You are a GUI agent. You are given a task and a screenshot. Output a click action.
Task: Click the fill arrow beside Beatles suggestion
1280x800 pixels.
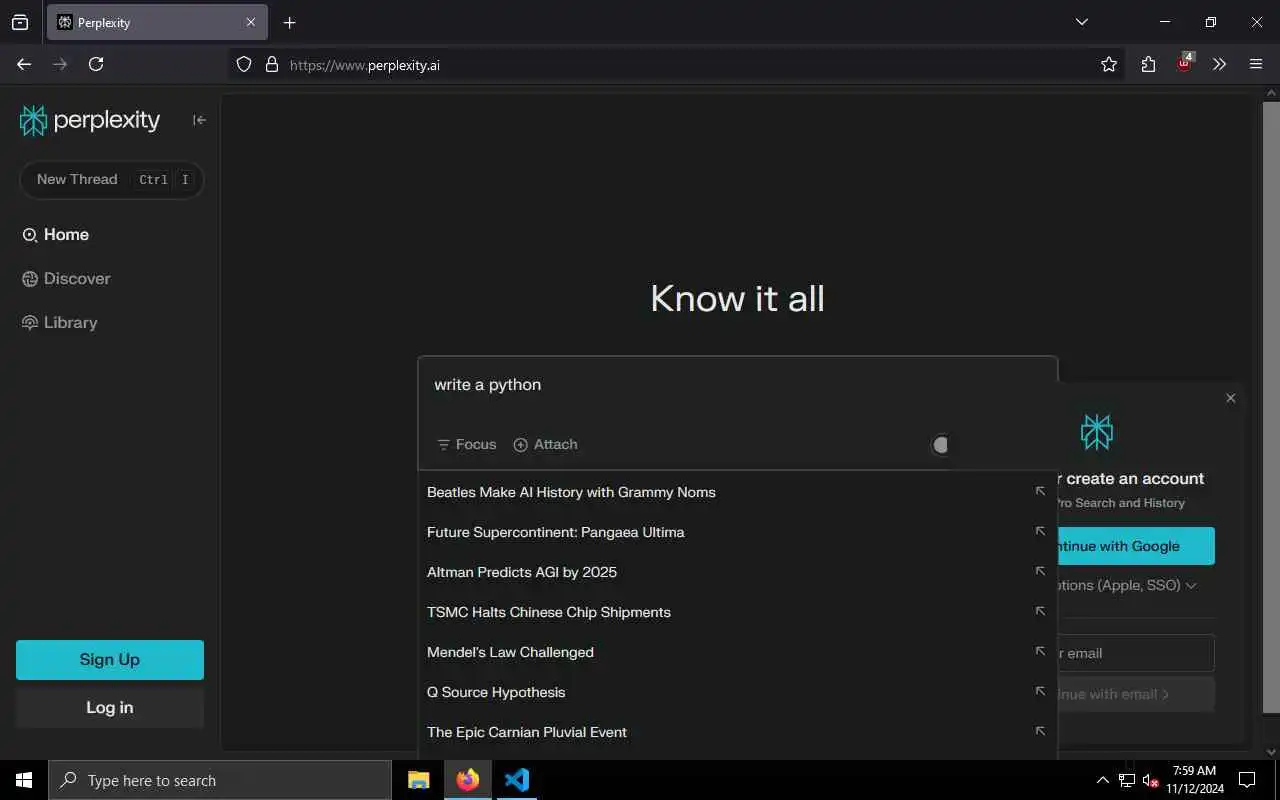[1040, 491]
